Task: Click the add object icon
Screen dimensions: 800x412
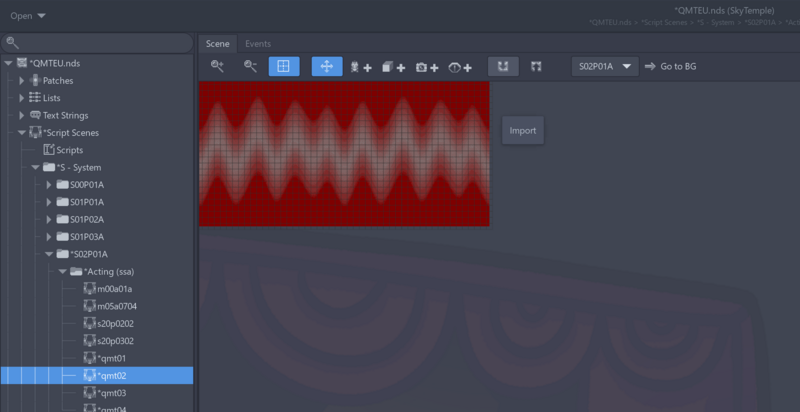Action: click(393, 67)
